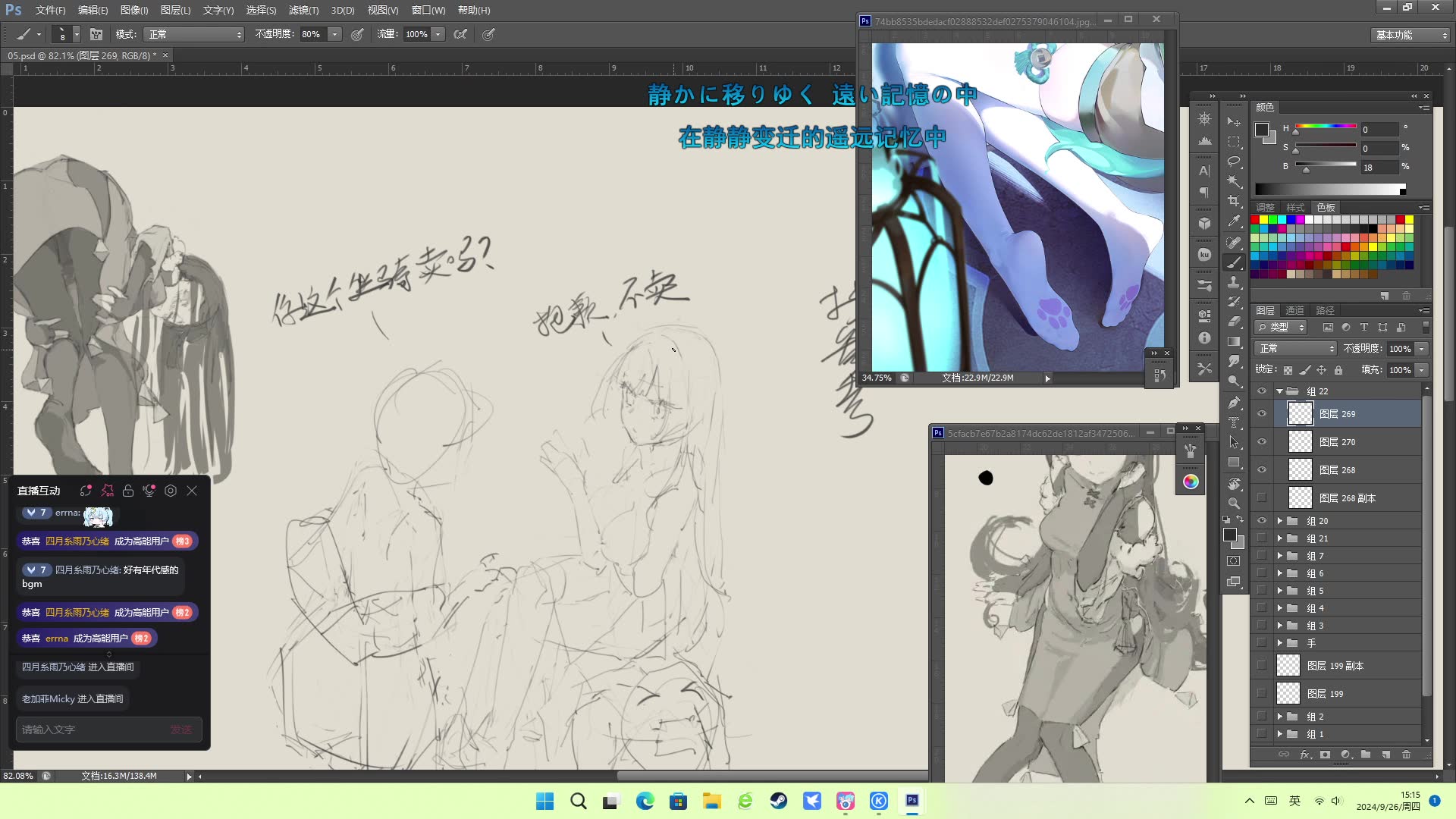The image size is (1456, 819).
Task: Close the 直播互动 chat panel
Action: coord(192,491)
